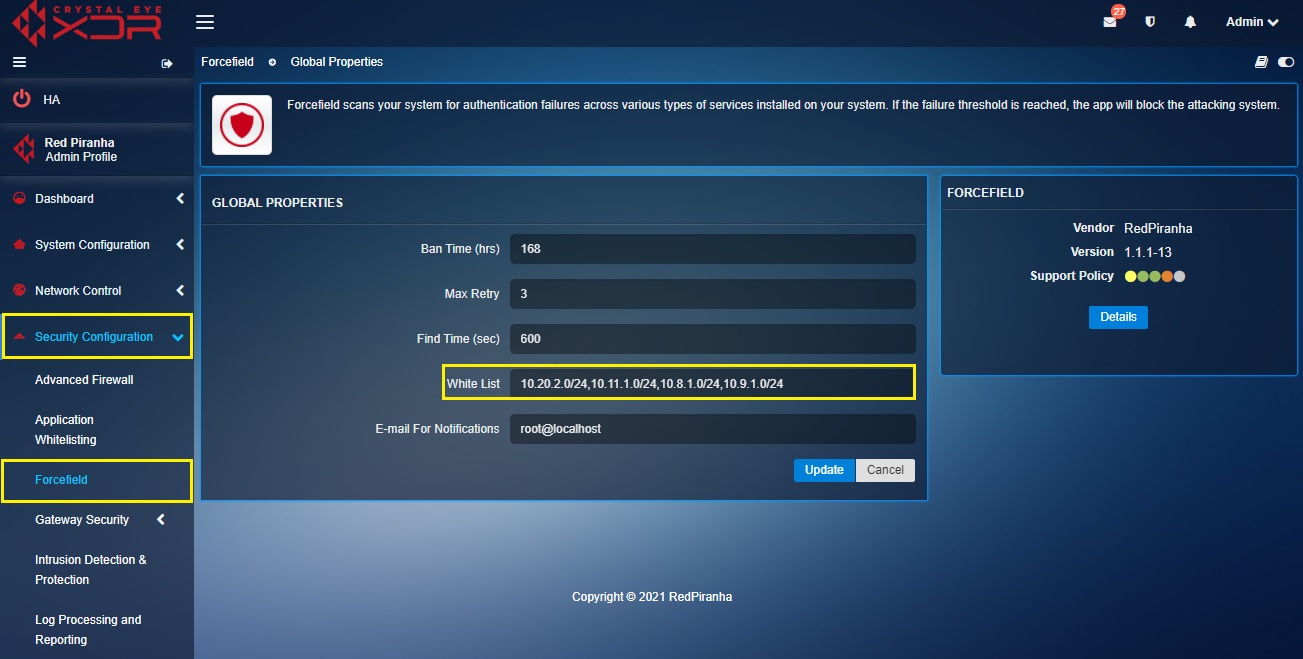Click the GLOBAL PROPERTIES panel heading
Image resolution: width=1303 pixels, height=659 pixels.
click(277, 203)
